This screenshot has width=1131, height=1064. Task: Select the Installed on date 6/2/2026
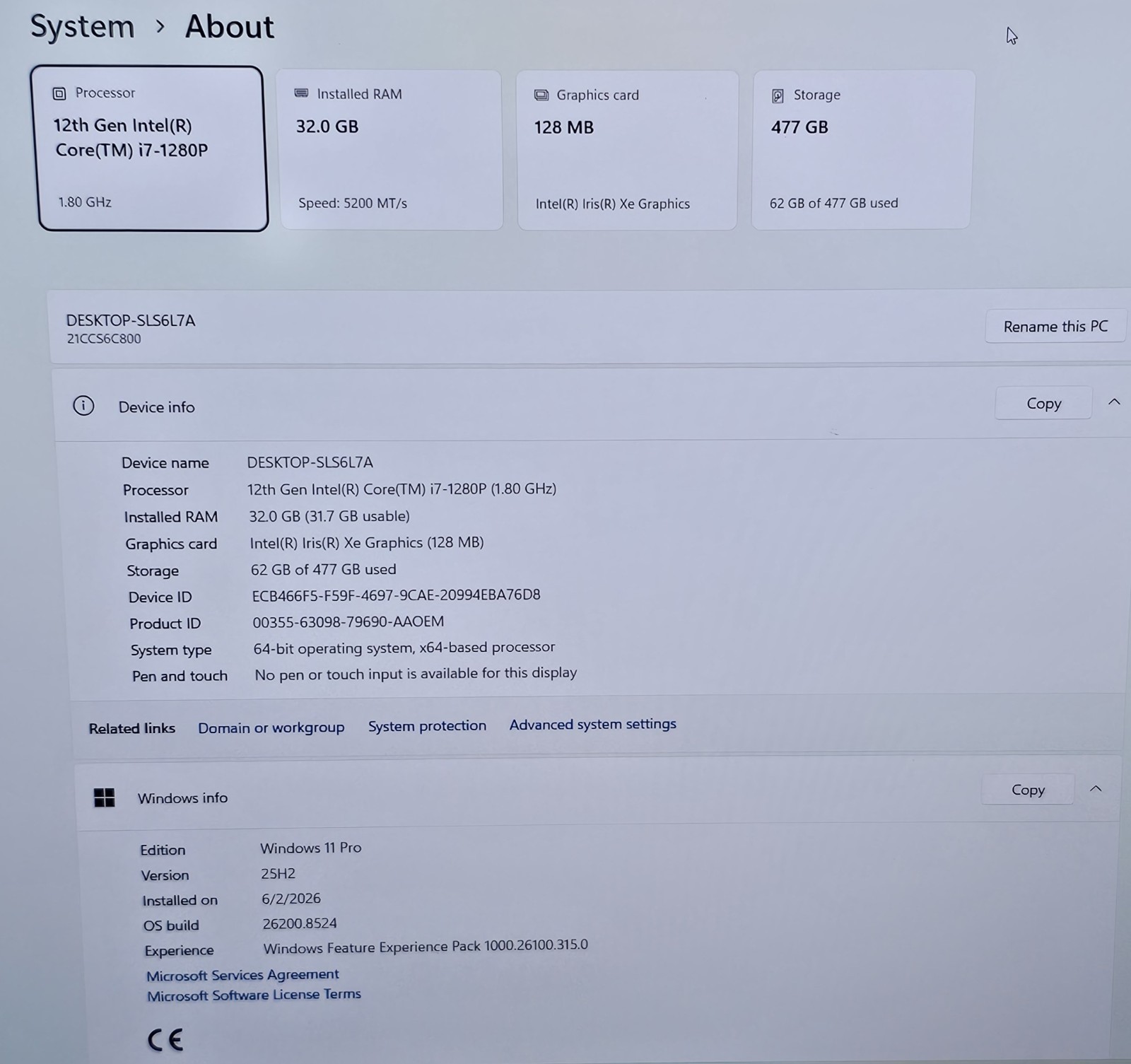click(x=291, y=899)
